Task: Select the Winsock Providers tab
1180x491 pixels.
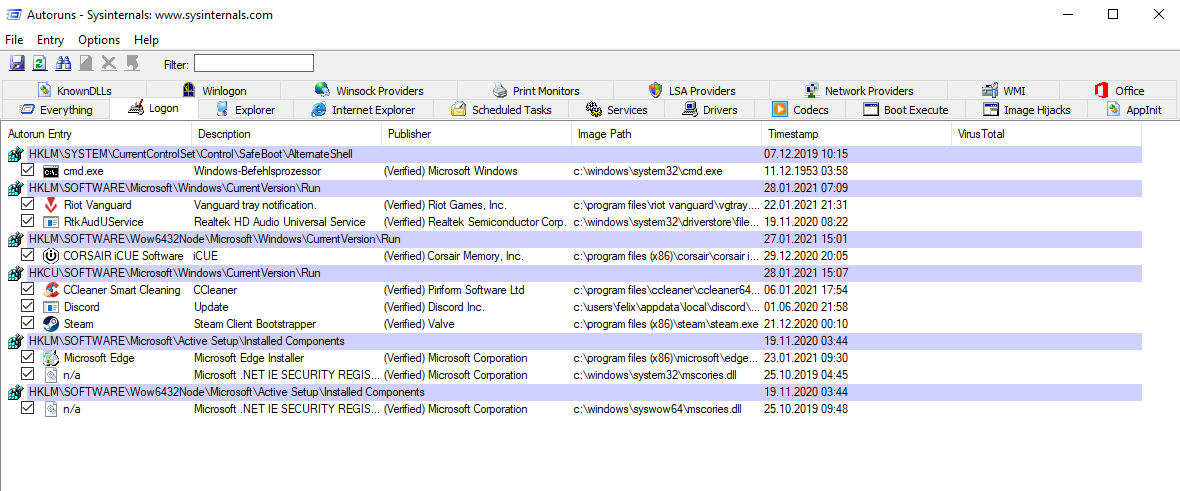Action: pos(369,90)
